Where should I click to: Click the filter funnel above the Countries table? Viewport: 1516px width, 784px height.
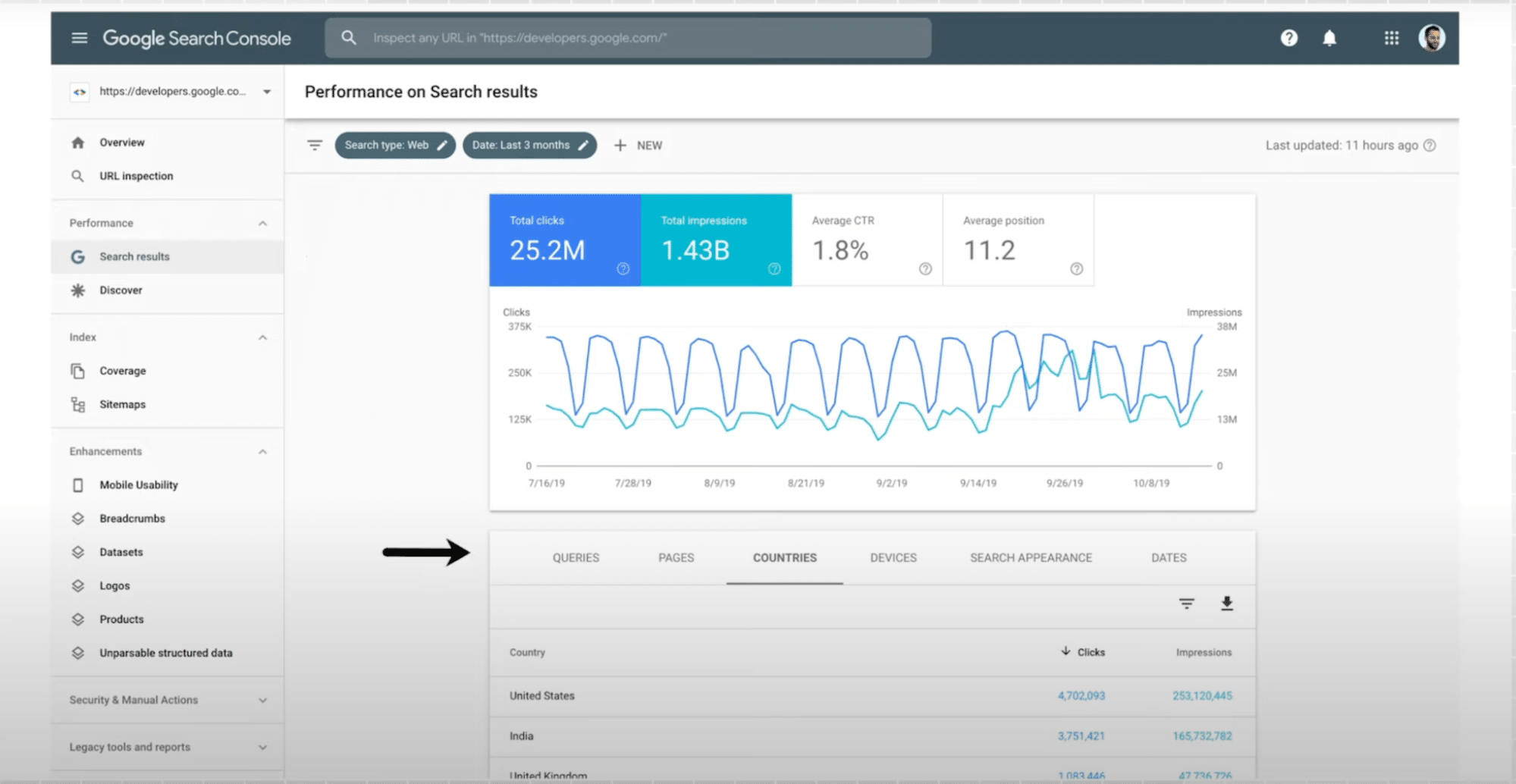1186,604
